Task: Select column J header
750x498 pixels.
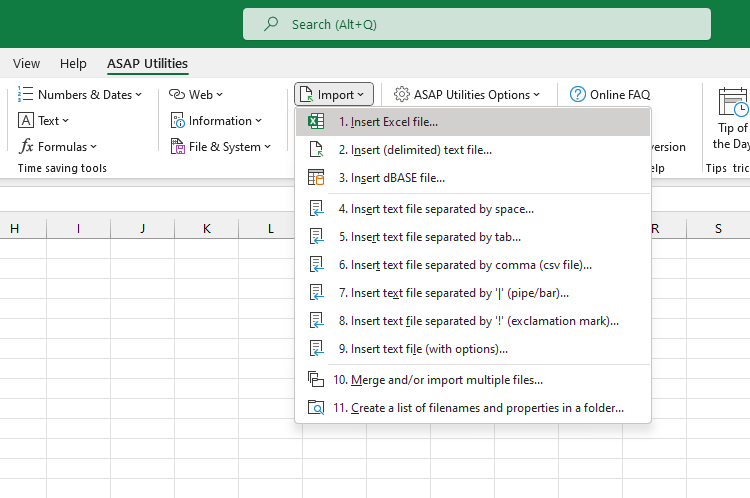Action: [x=143, y=228]
